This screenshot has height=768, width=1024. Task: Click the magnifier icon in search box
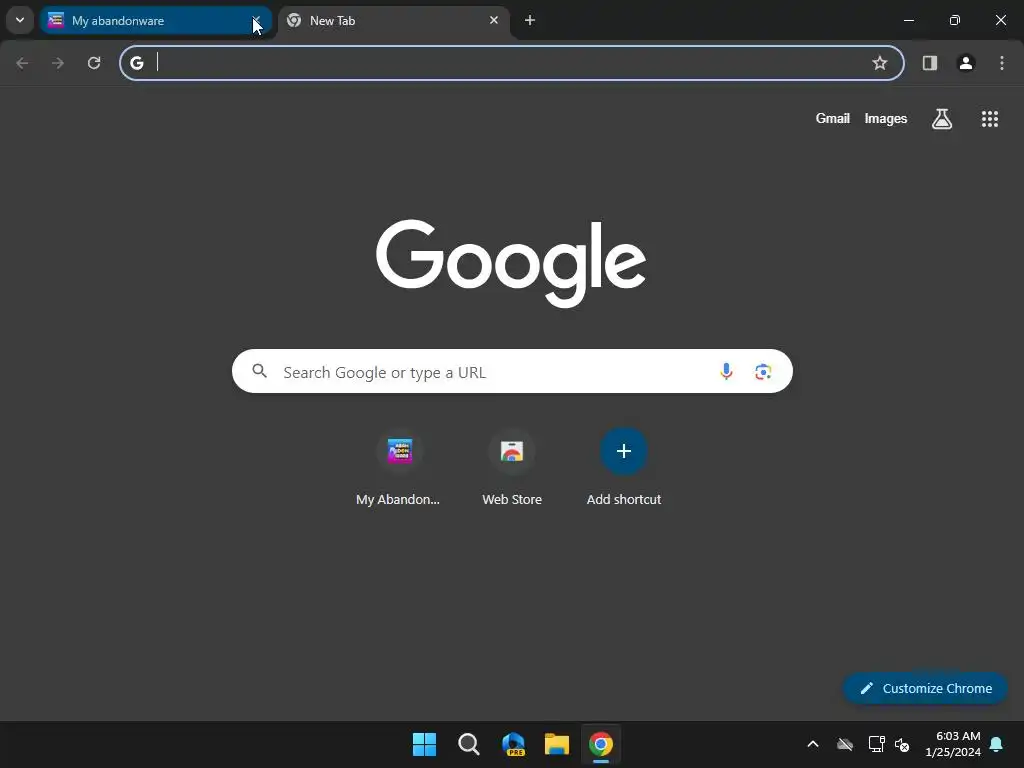click(259, 371)
